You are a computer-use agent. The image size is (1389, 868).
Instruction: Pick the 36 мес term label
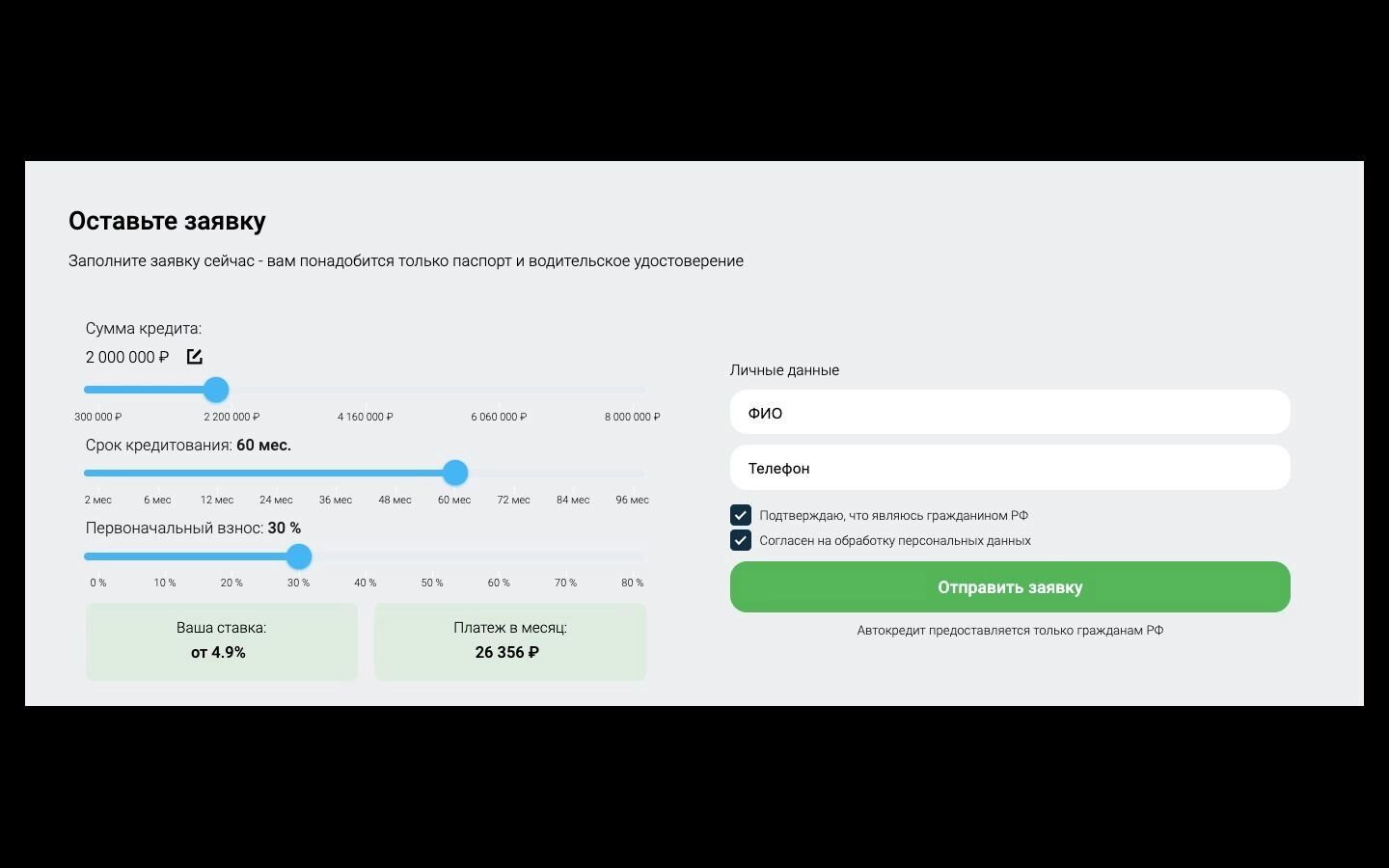pos(336,500)
